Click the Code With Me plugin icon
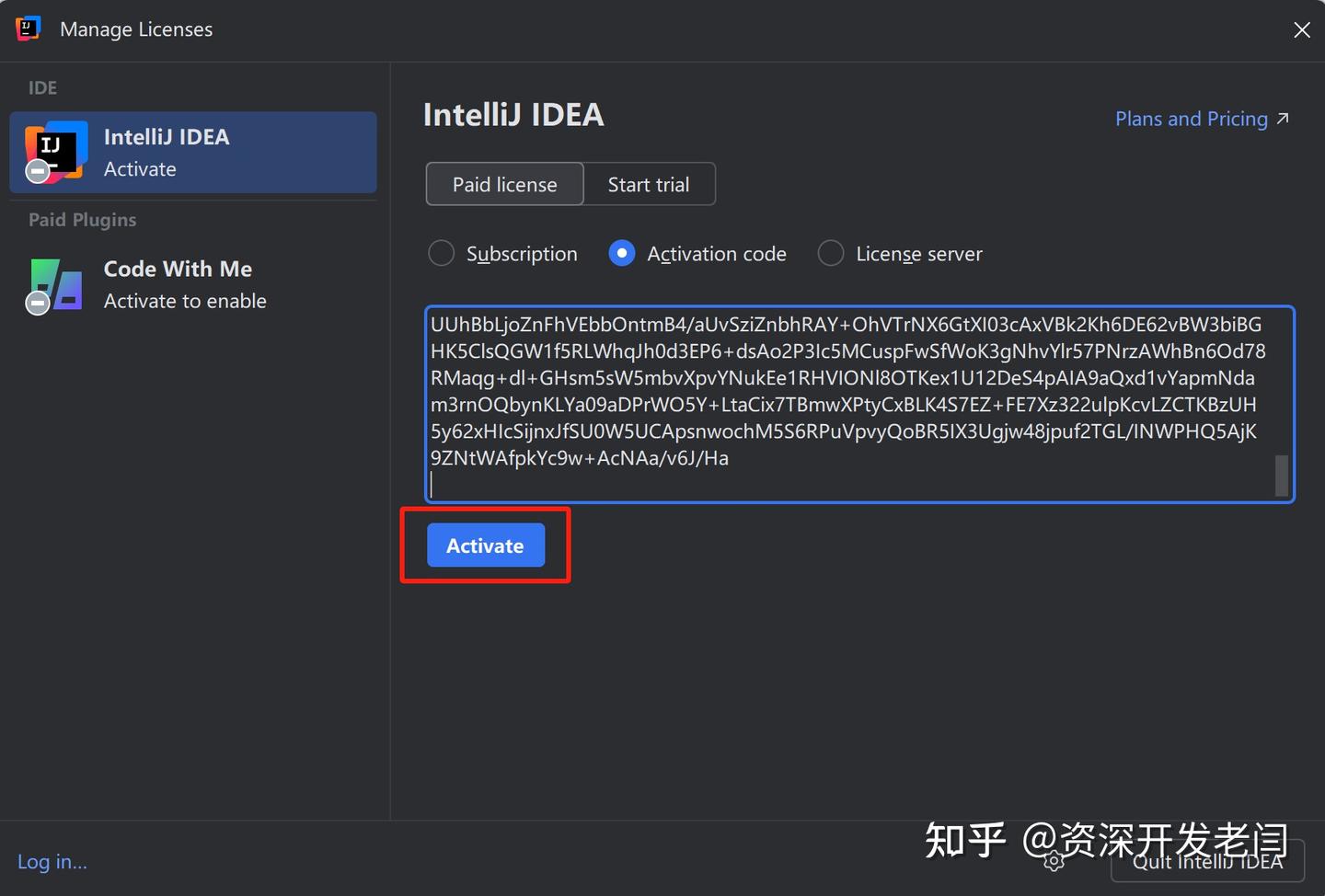The height and width of the screenshot is (896, 1325). coord(59,283)
